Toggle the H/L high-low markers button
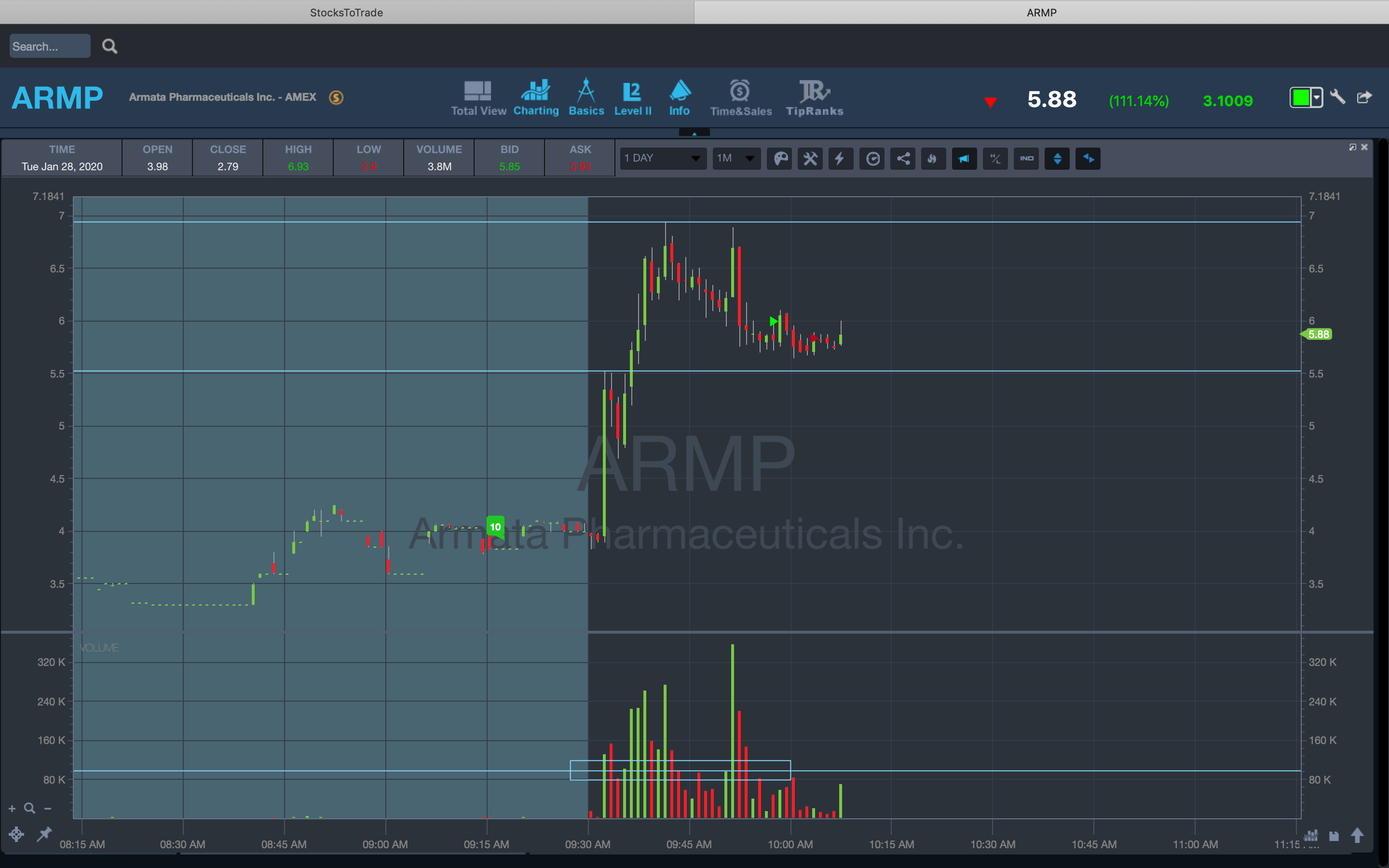1389x868 pixels. click(x=995, y=159)
